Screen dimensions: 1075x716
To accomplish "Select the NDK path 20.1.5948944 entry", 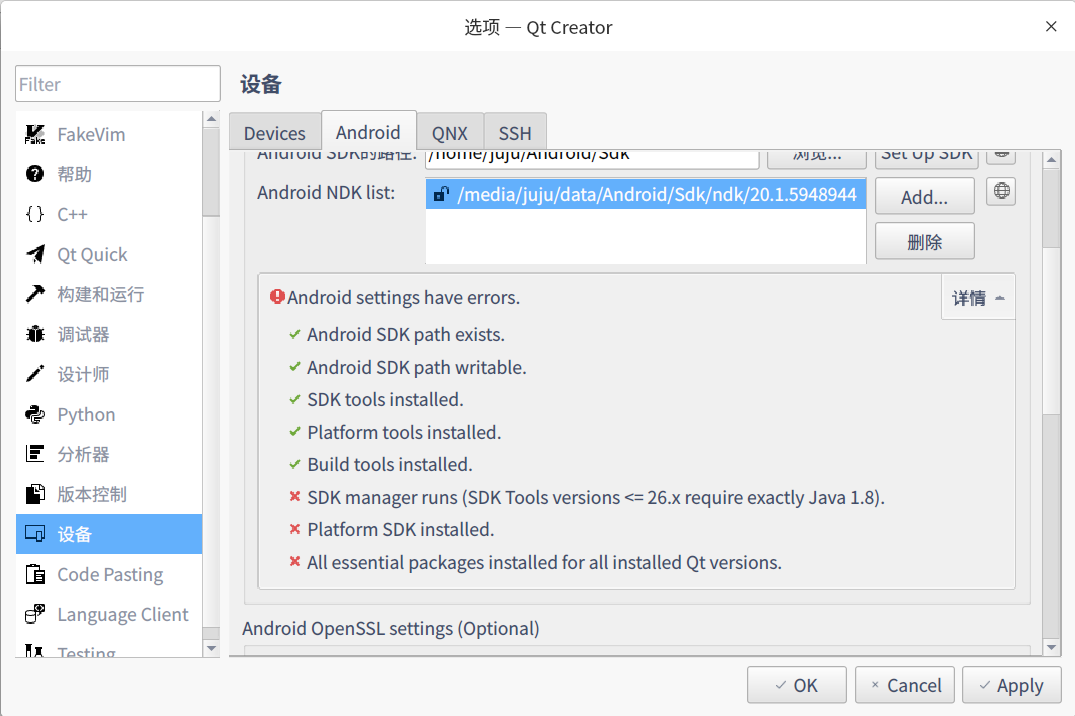I will [x=646, y=194].
